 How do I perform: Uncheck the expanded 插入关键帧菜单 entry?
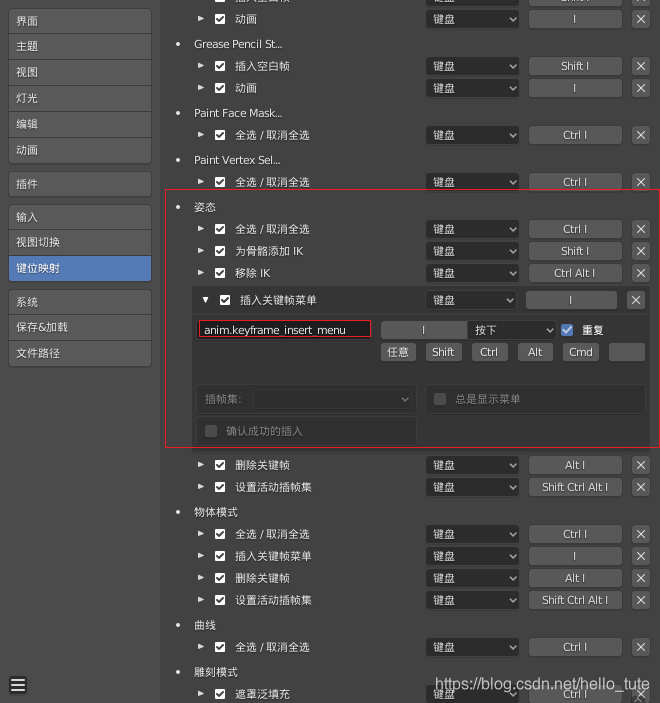pos(225,300)
